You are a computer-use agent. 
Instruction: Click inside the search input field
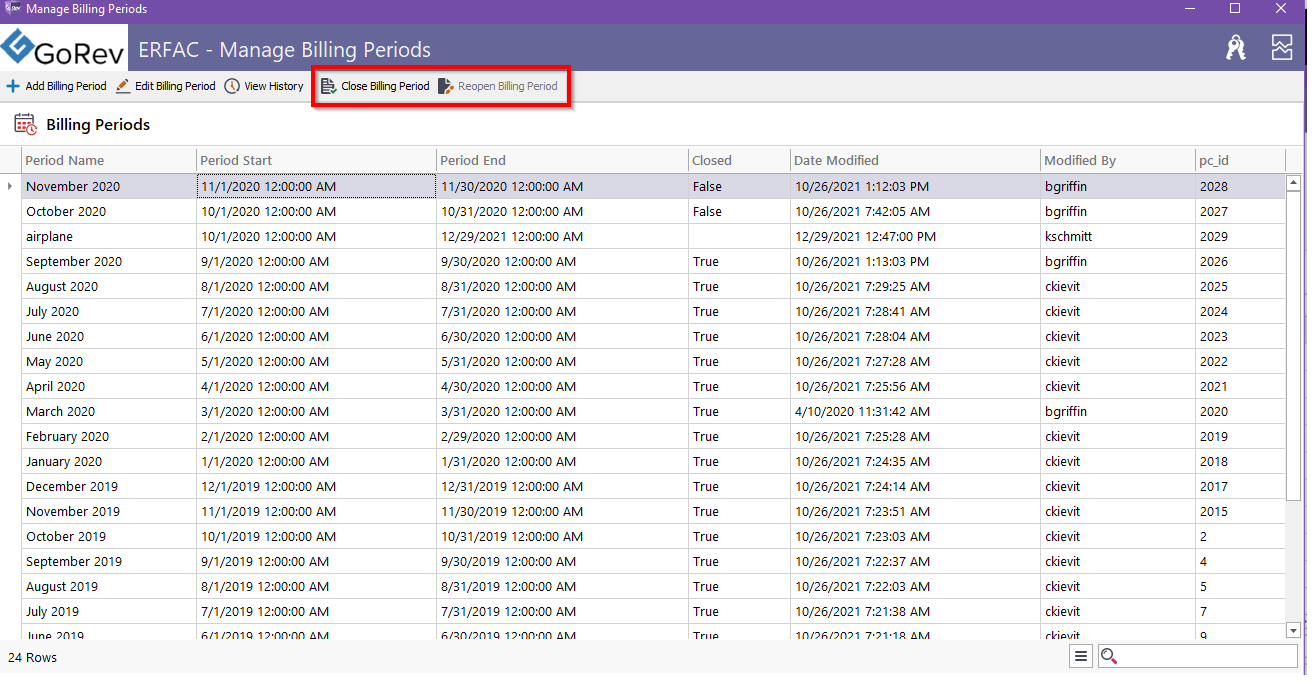(1207, 656)
